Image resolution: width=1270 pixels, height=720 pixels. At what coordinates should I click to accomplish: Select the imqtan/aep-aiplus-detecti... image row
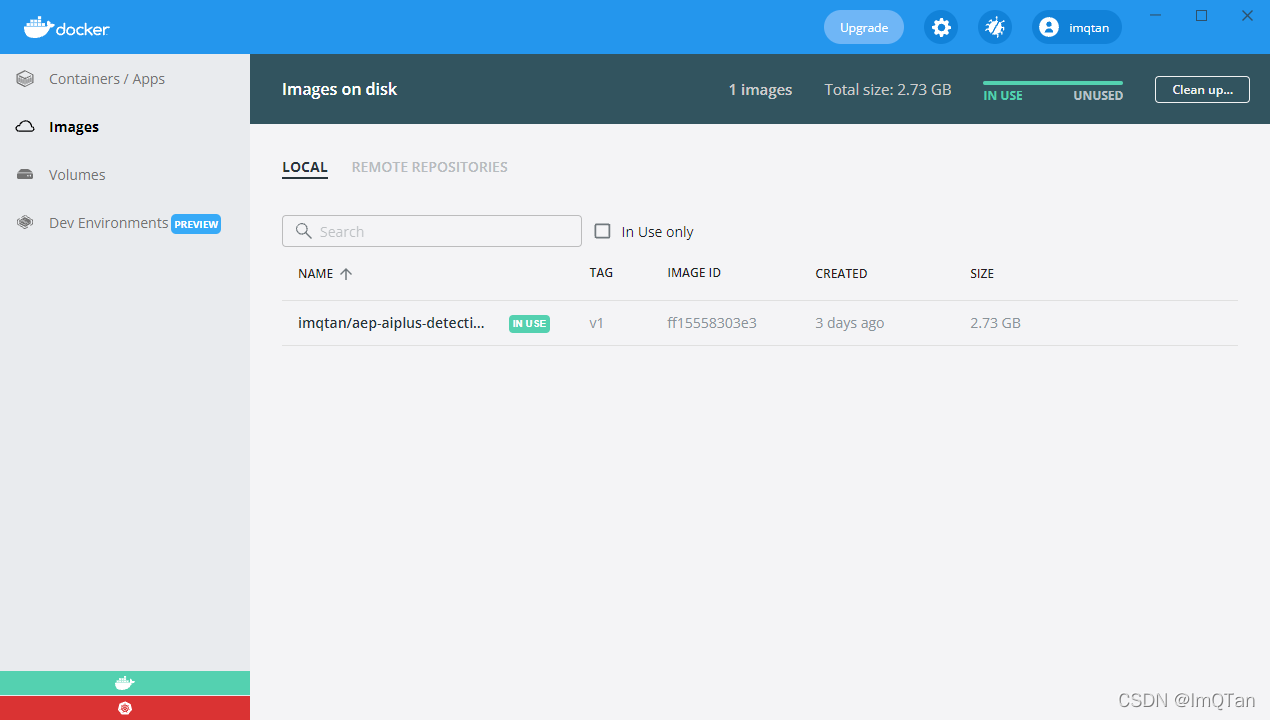[760, 323]
